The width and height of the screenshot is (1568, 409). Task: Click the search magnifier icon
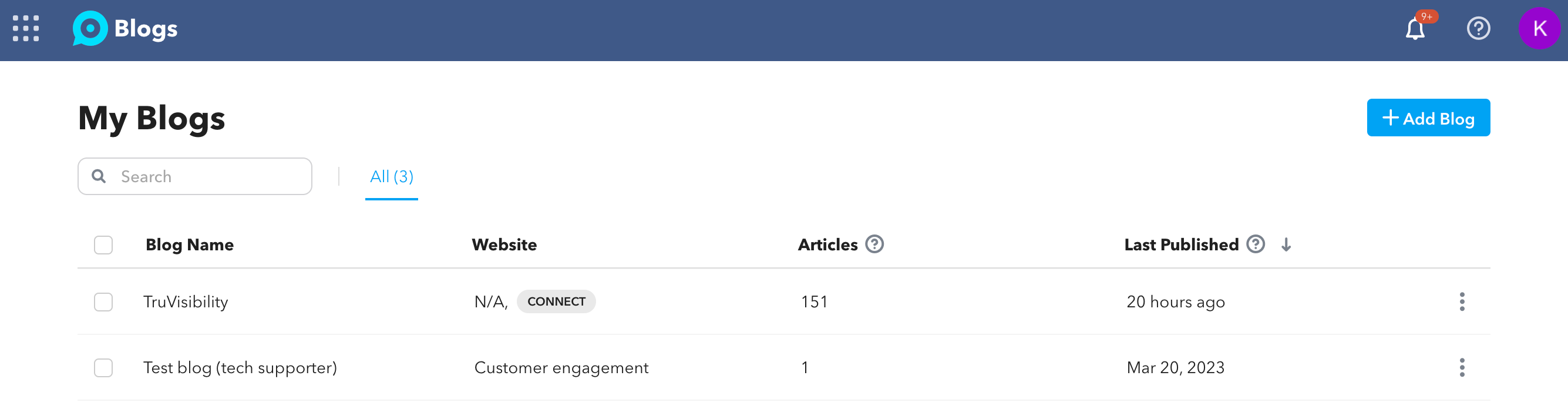(x=99, y=177)
